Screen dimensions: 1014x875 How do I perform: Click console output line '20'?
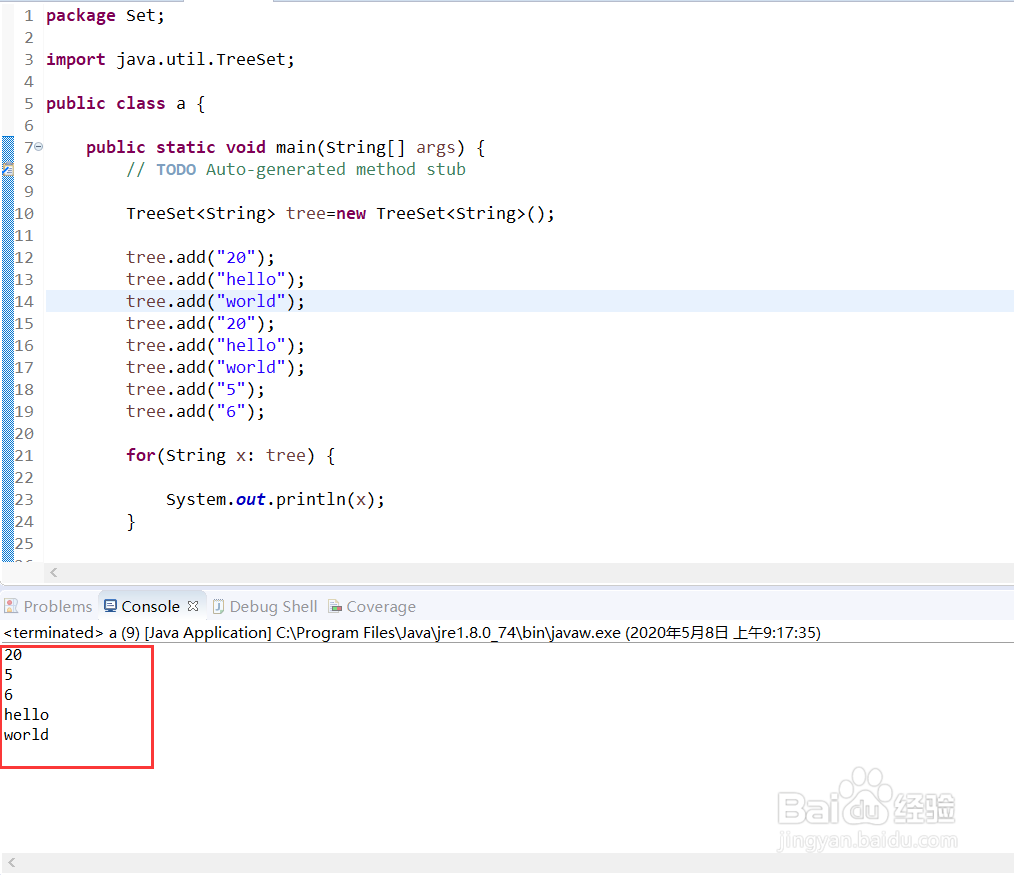(13, 655)
